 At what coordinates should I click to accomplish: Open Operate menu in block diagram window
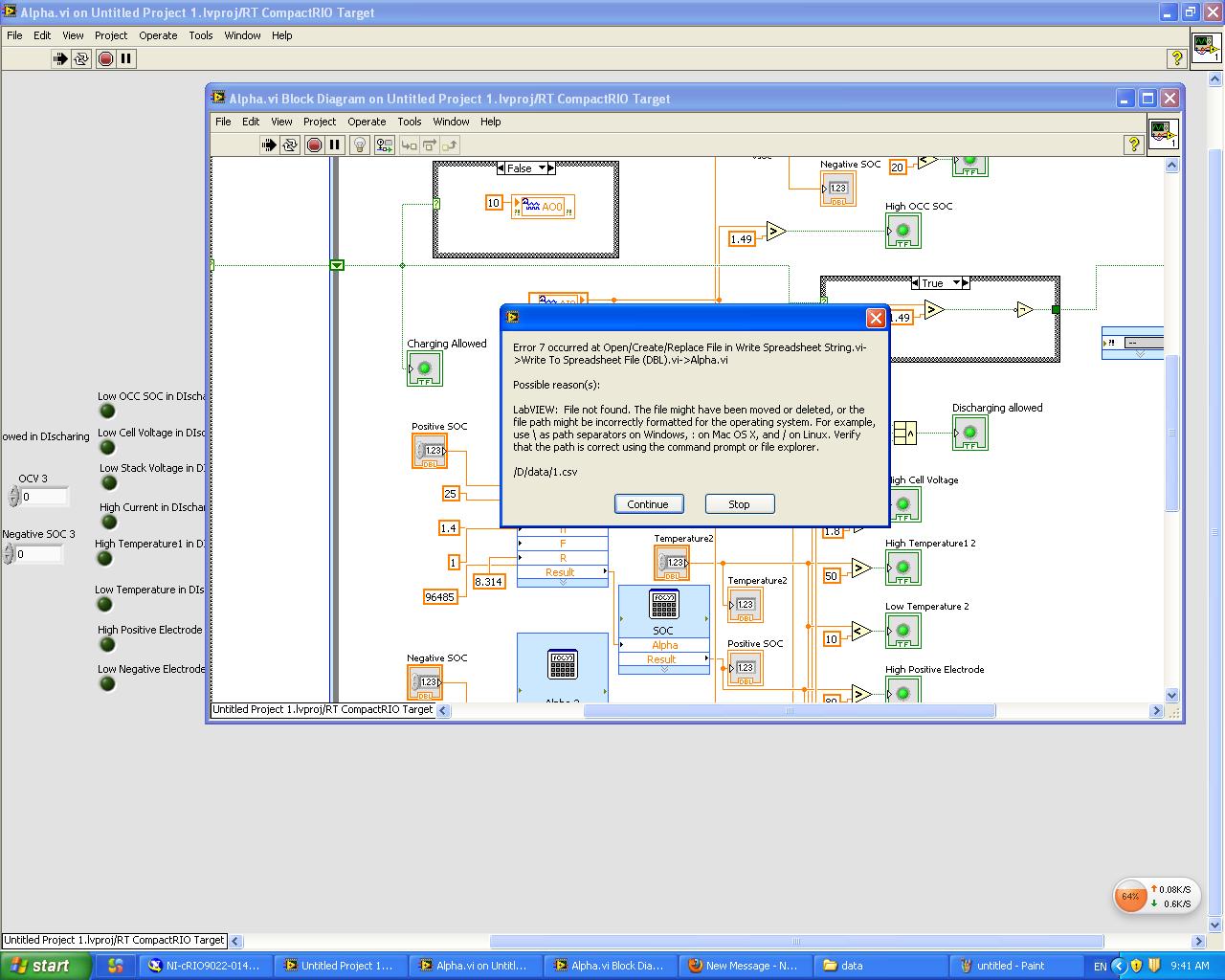367,122
